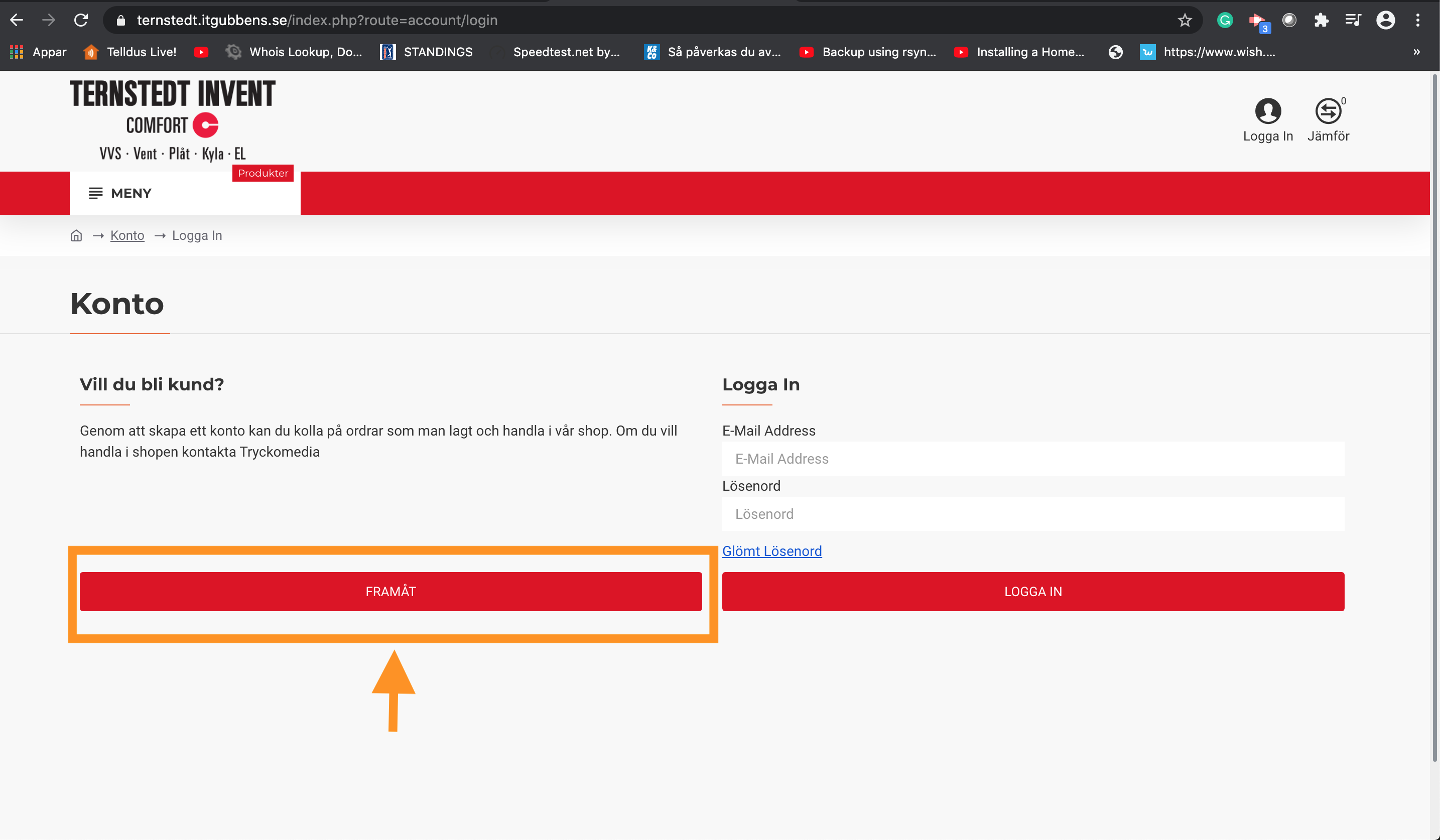Click the E-Mail Address input field
The image size is (1440, 840).
[x=1033, y=458]
